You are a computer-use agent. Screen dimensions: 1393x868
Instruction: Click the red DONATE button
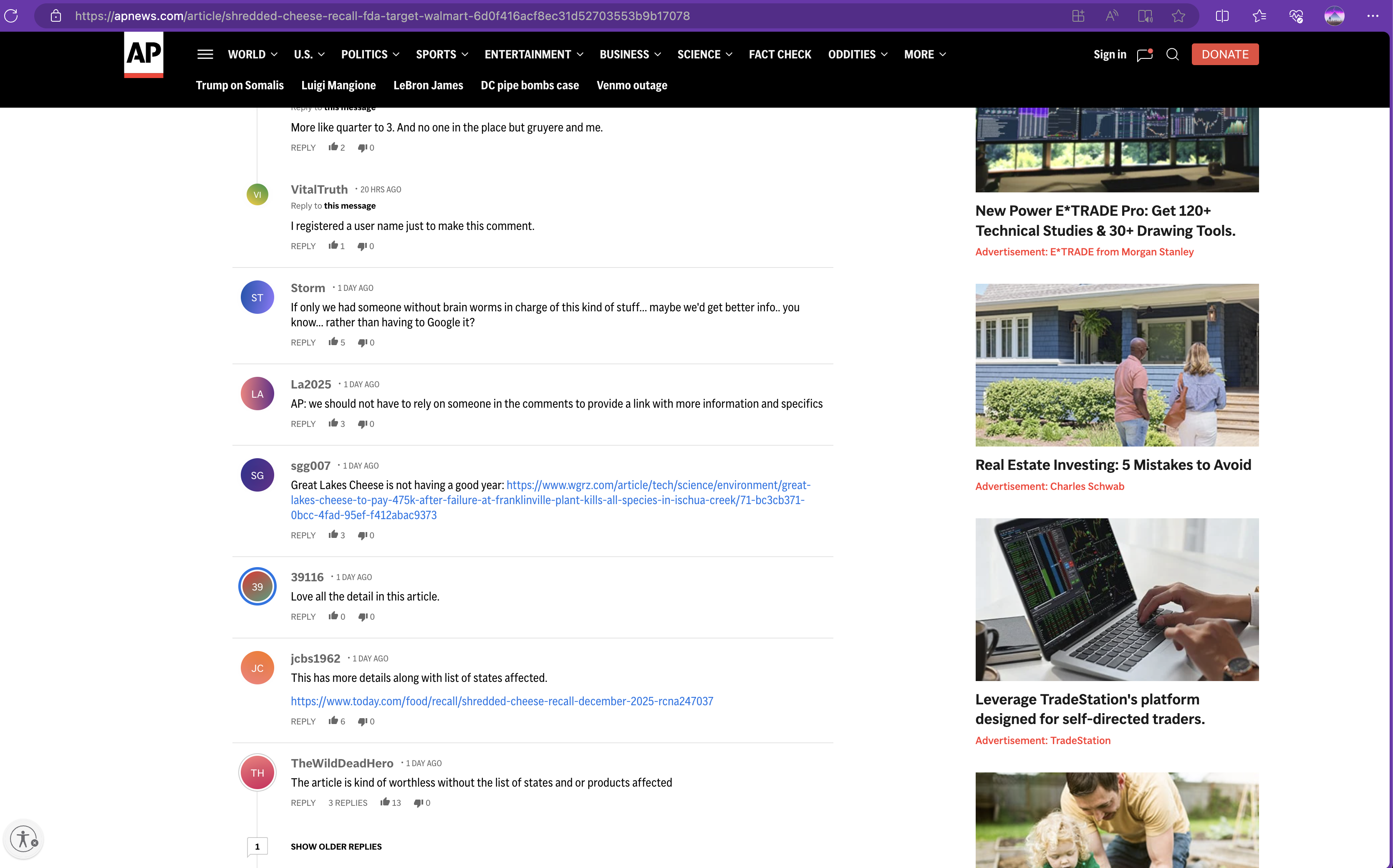1225,55
